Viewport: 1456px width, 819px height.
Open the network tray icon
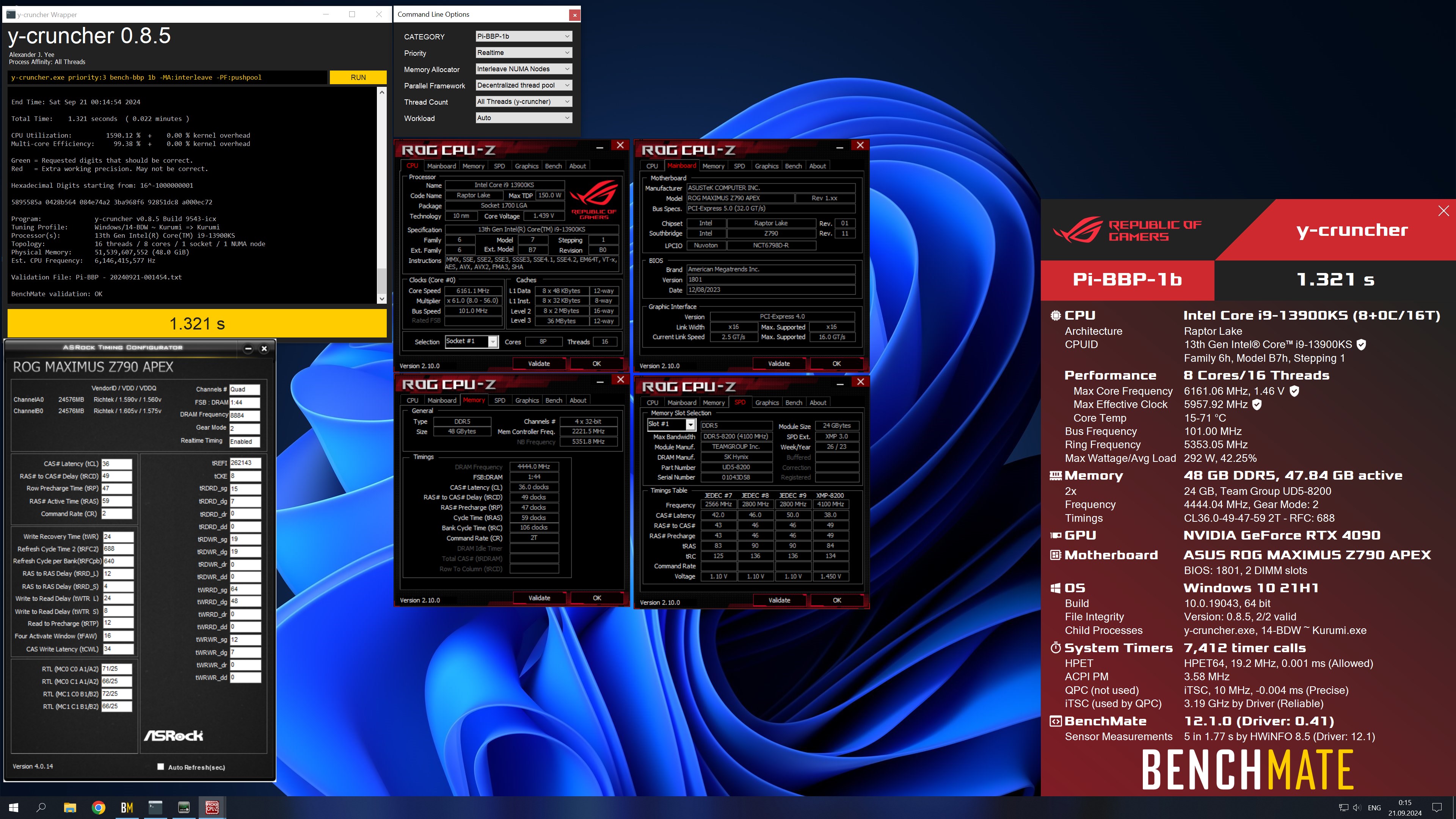pyautogui.click(x=1343, y=808)
